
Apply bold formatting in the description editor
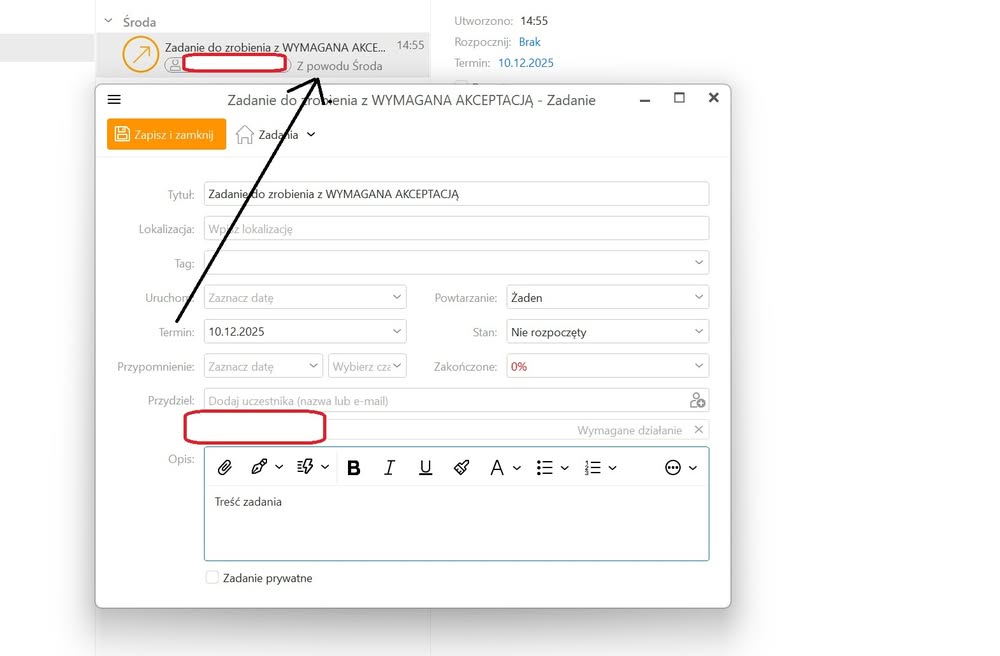pyautogui.click(x=353, y=467)
